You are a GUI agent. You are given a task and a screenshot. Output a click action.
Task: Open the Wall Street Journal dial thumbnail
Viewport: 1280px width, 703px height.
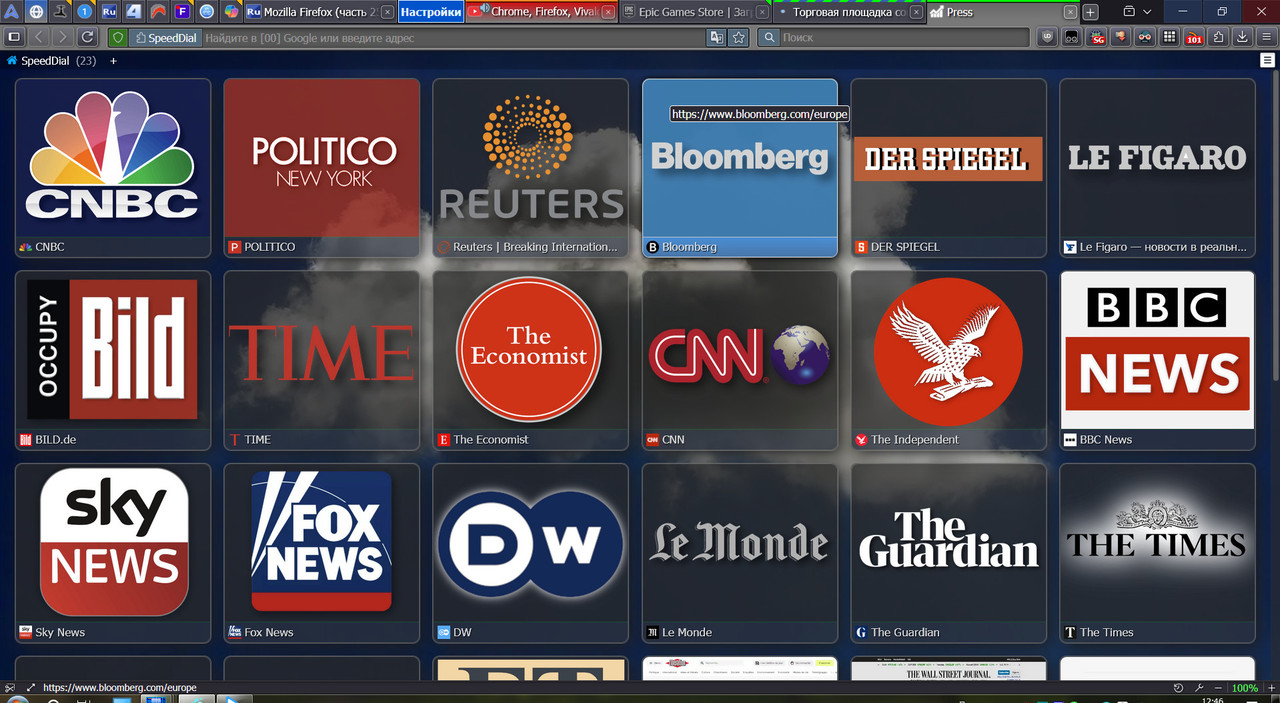(x=948, y=668)
